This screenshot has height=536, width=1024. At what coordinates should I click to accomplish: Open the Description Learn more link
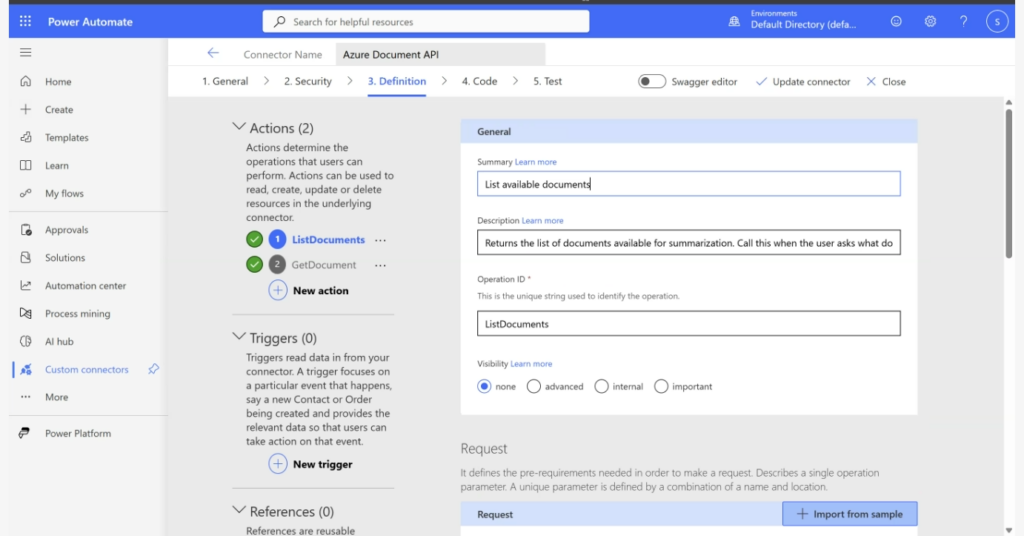coord(542,221)
